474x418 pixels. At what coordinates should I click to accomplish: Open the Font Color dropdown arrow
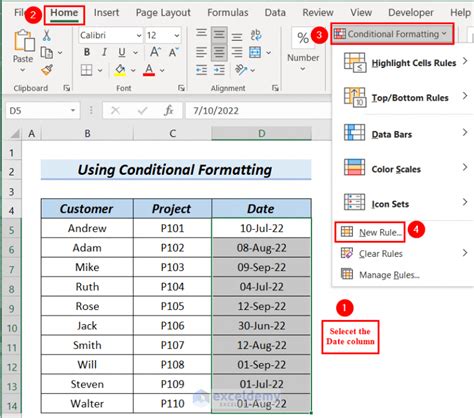tap(162, 70)
